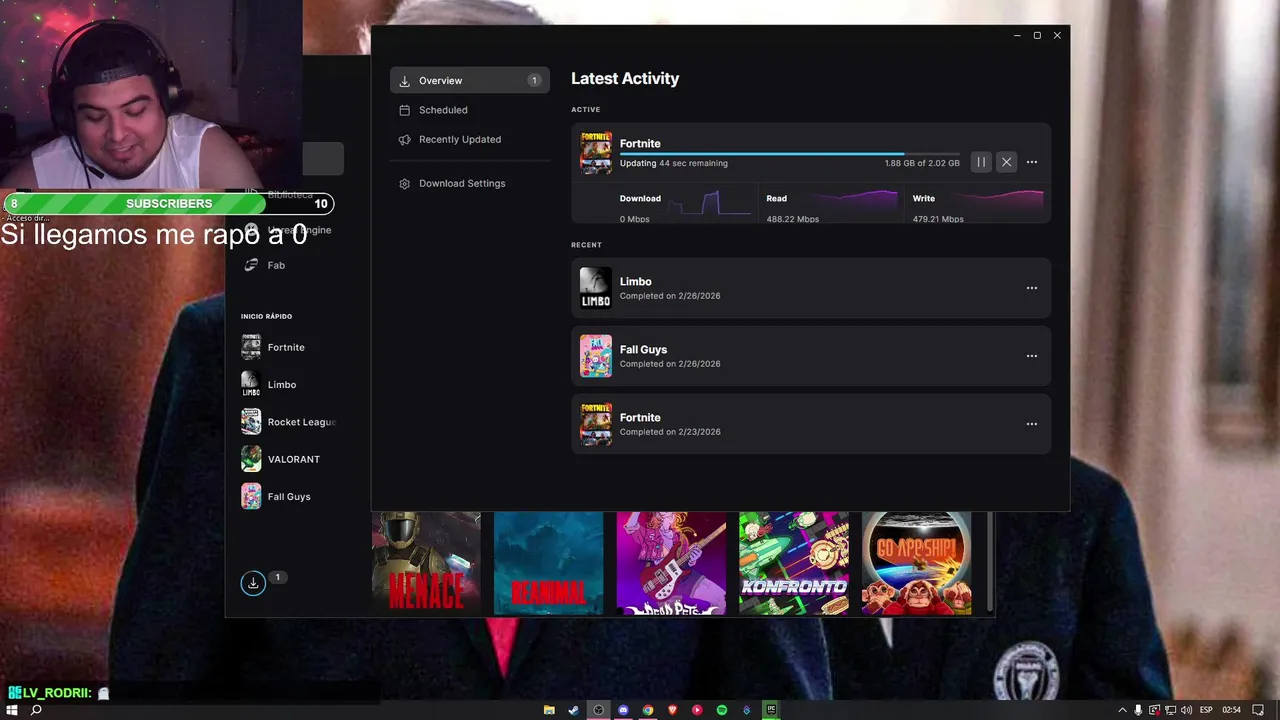The image size is (1280, 720).
Task: Open the REANIMAL game tile
Action: [x=548, y=563]
